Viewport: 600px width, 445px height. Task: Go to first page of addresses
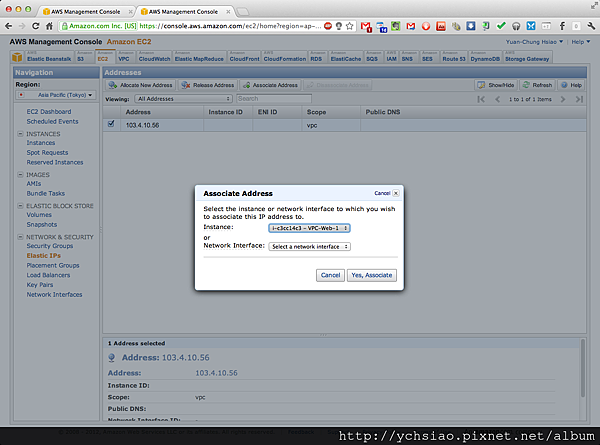481,99
